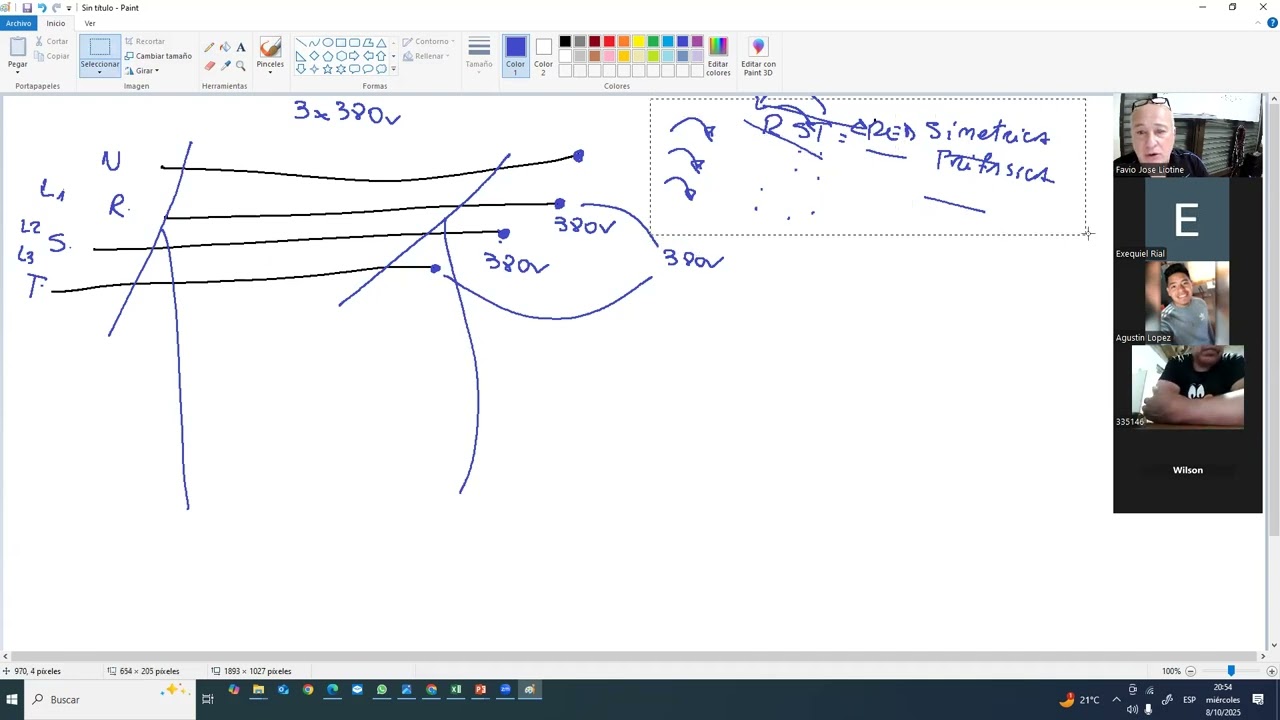This screenshot has width=1280, height=720.
Task: Pick the yellow color swatch
Action: click(x=638, y=42)
